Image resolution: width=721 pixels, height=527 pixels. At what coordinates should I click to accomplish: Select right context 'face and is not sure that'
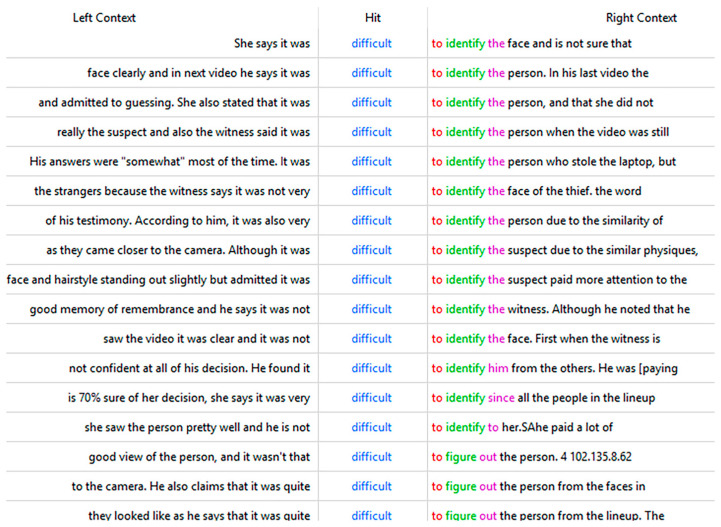pyautogui.click(x=569, y=44)
